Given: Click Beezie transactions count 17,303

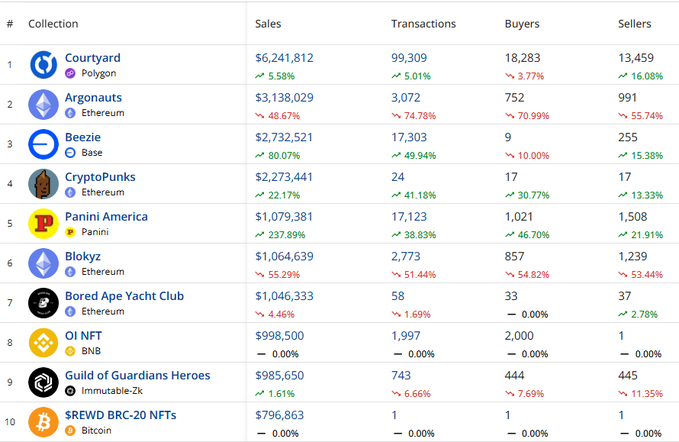Looking at the screenshot, I should coord(409,137).
